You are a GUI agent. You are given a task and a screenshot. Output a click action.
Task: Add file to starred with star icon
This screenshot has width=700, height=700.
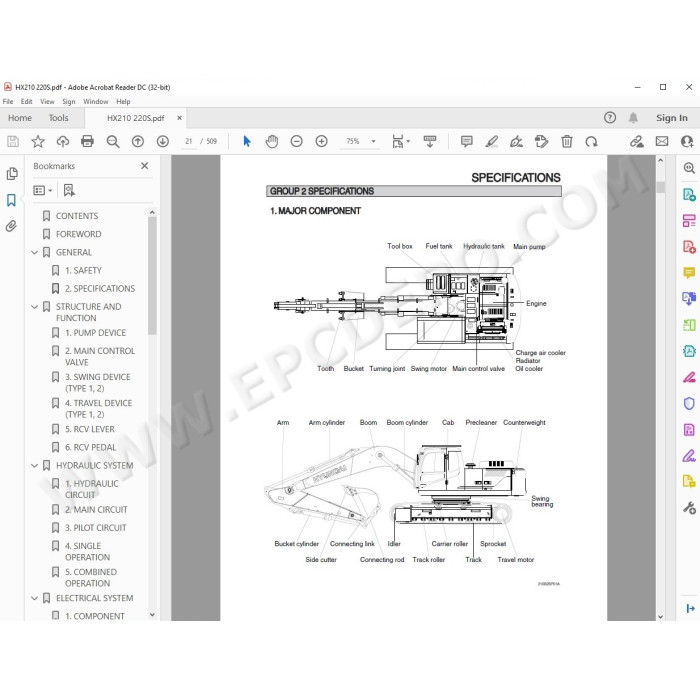(x=38, y=142)
